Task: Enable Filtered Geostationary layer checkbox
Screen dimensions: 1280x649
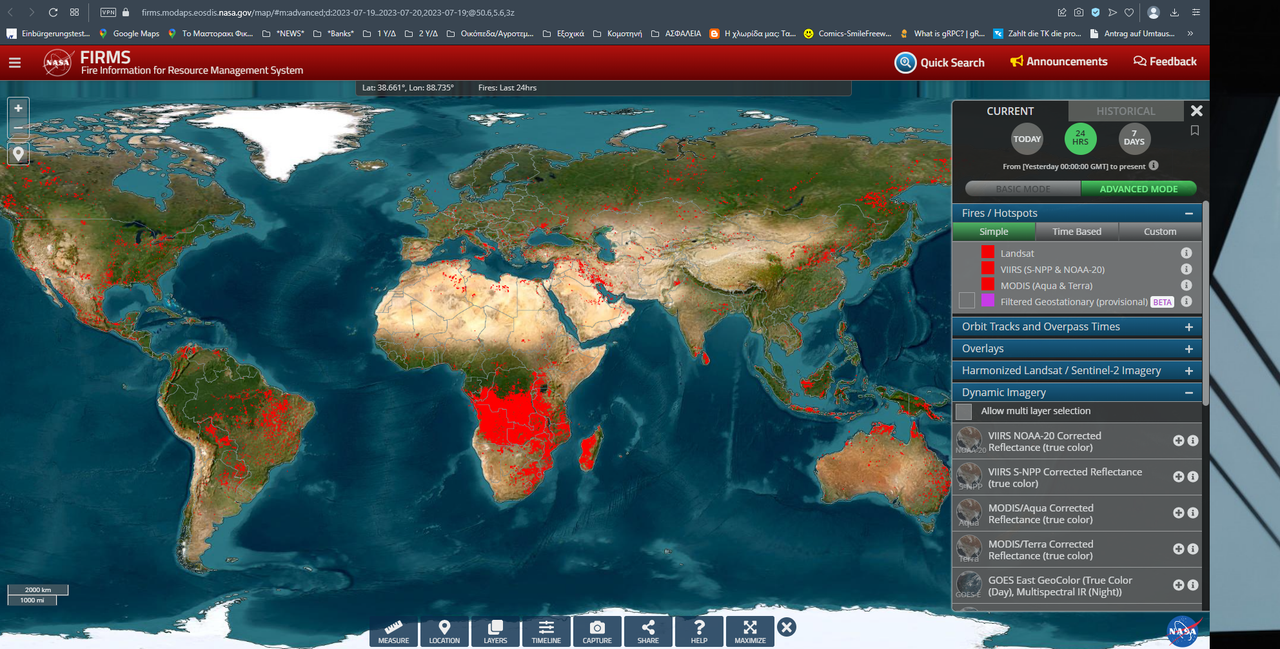Action: 966,301
